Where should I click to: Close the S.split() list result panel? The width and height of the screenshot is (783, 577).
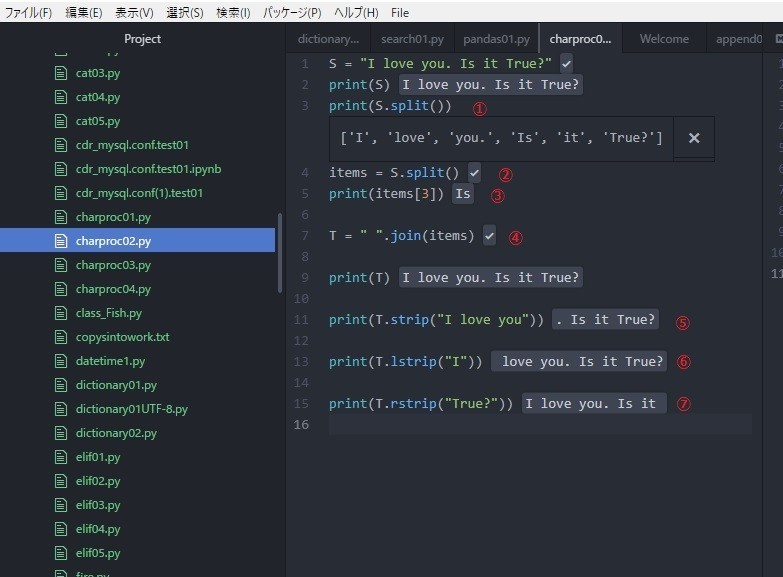[x=694, y=138]
